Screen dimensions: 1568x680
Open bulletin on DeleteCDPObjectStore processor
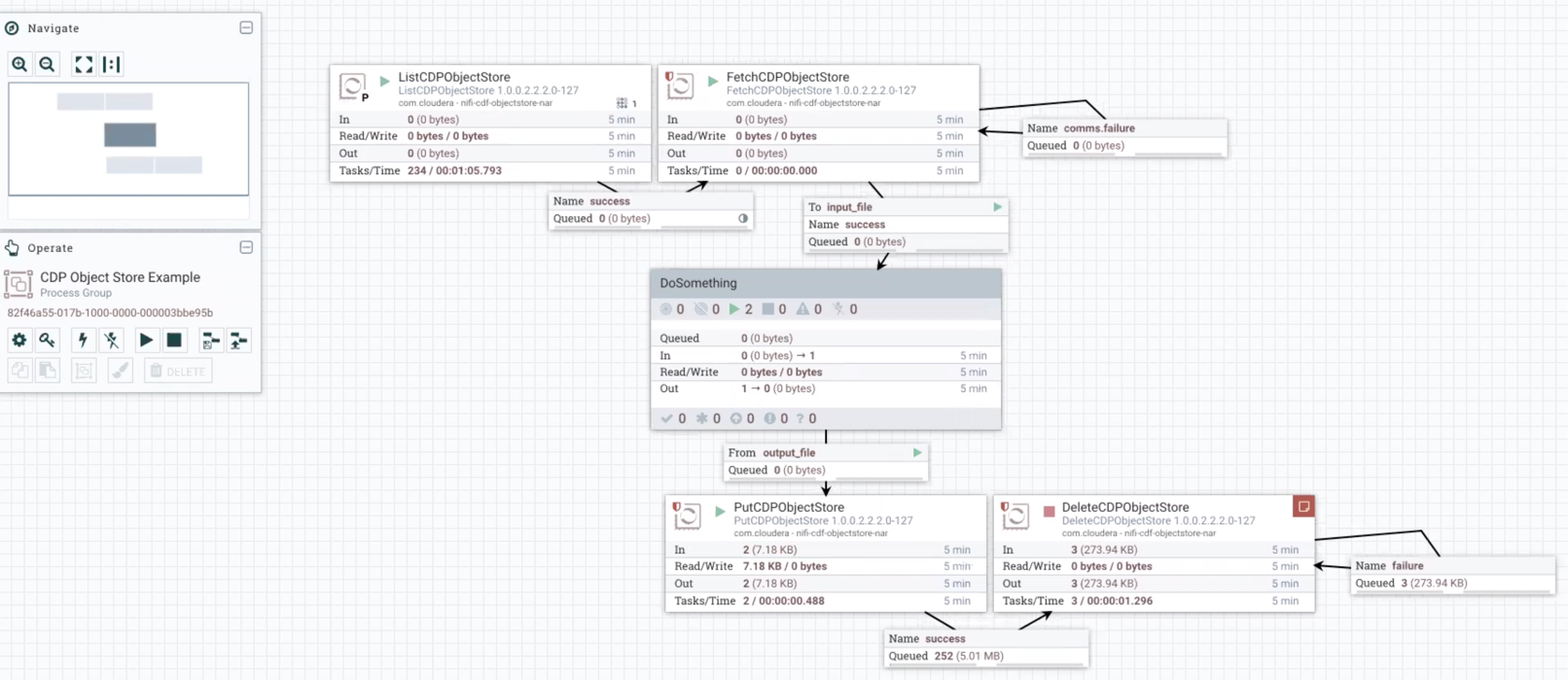(1303, 507)
